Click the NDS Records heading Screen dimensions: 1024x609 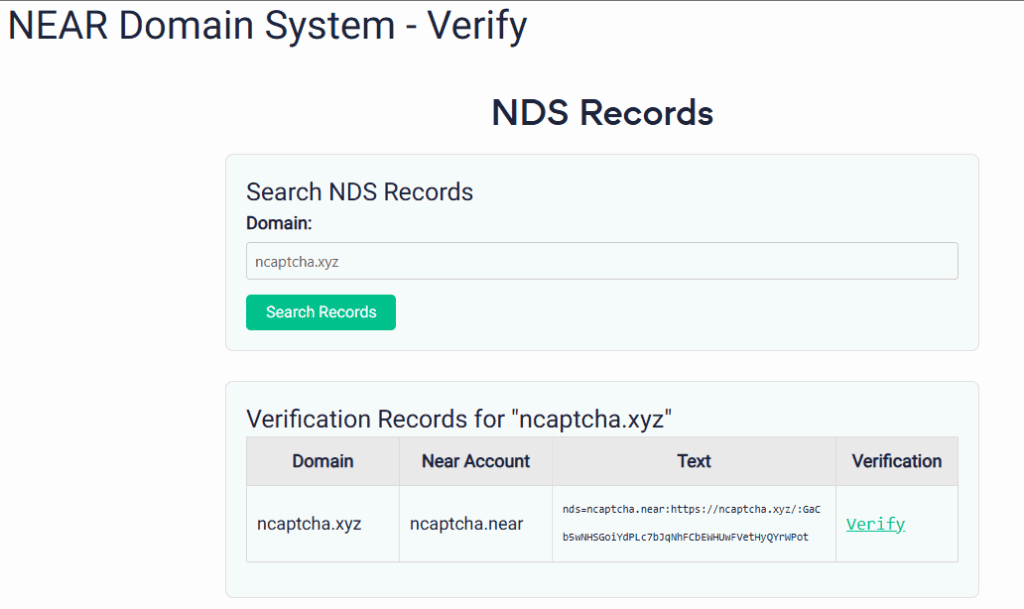tap(602, 112)
